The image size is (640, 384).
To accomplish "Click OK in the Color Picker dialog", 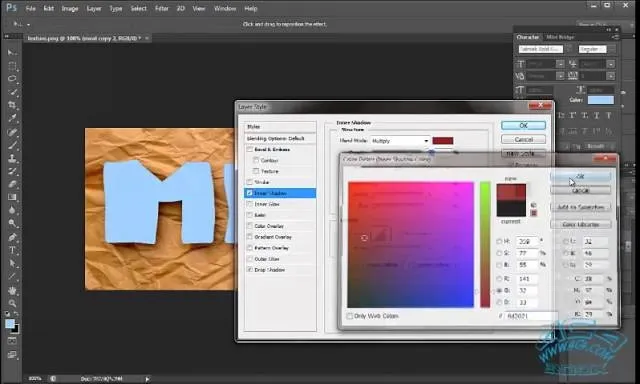I will (x=580, y=177).
